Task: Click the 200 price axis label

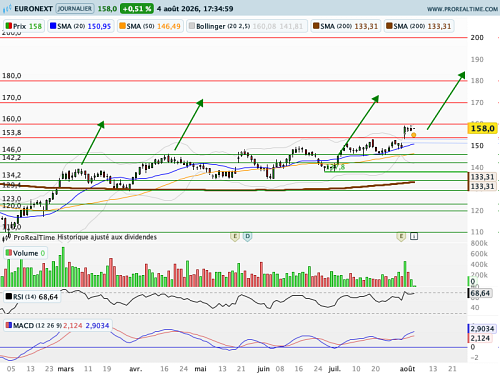Action: (477, 38)
